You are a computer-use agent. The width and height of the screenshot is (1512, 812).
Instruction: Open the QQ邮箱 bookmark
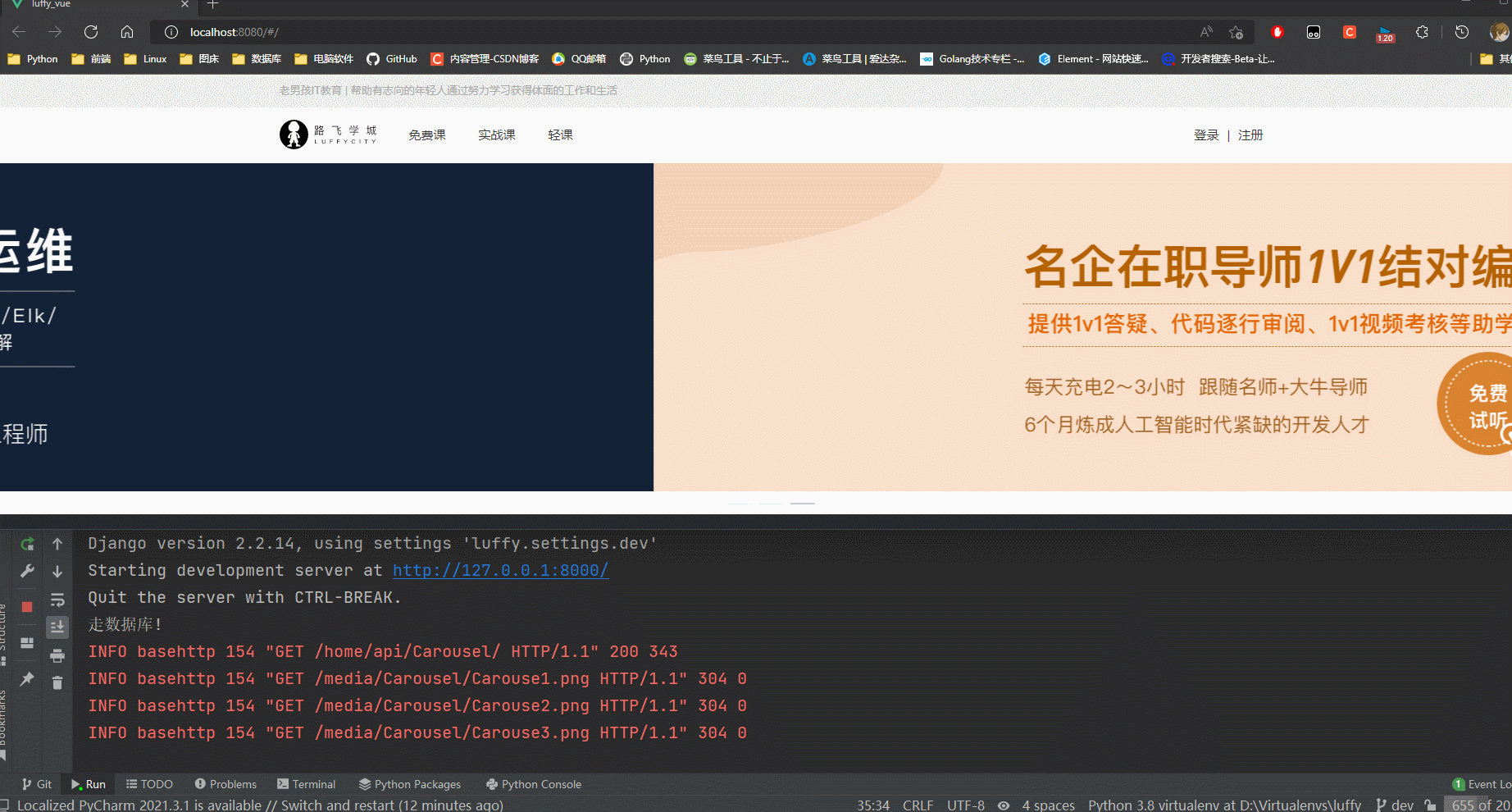[579, 59]
